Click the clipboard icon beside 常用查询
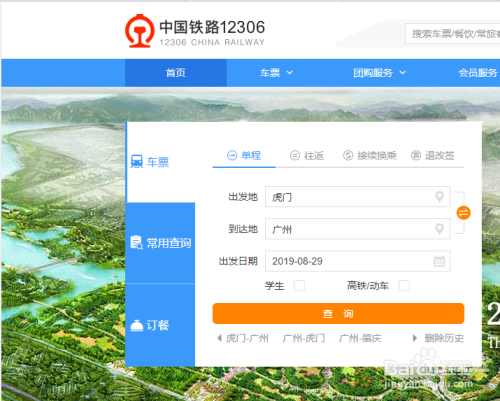Screen dimensions: 500x401 pos(136,242)
